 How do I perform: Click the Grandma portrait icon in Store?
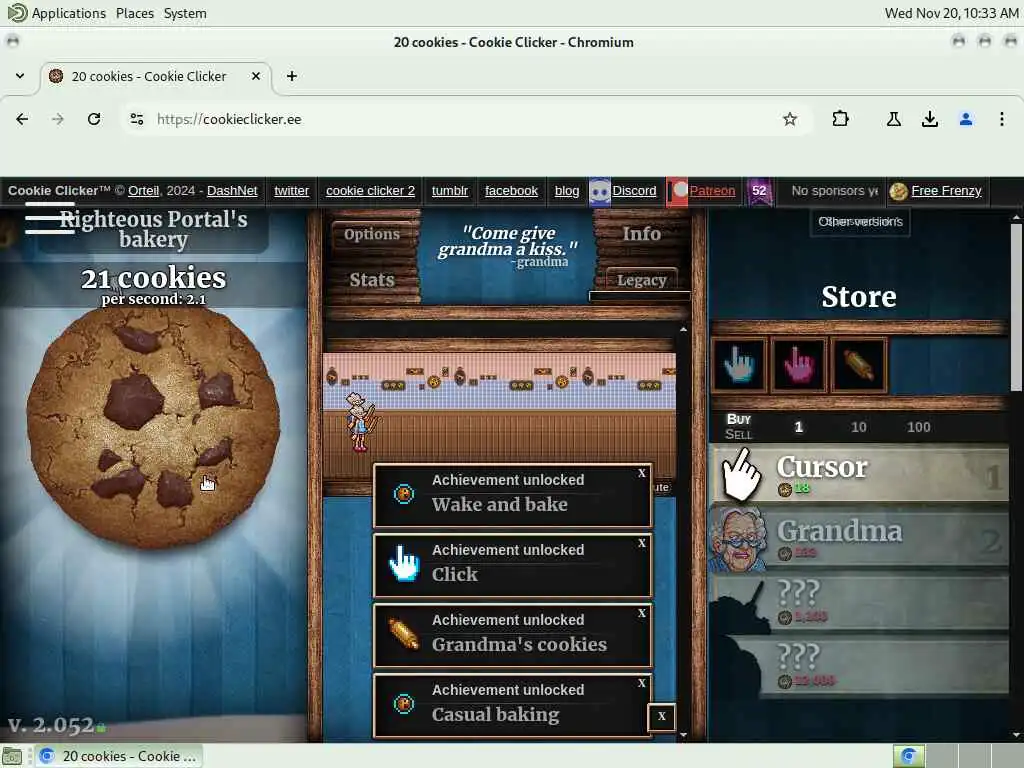[738, 539]
